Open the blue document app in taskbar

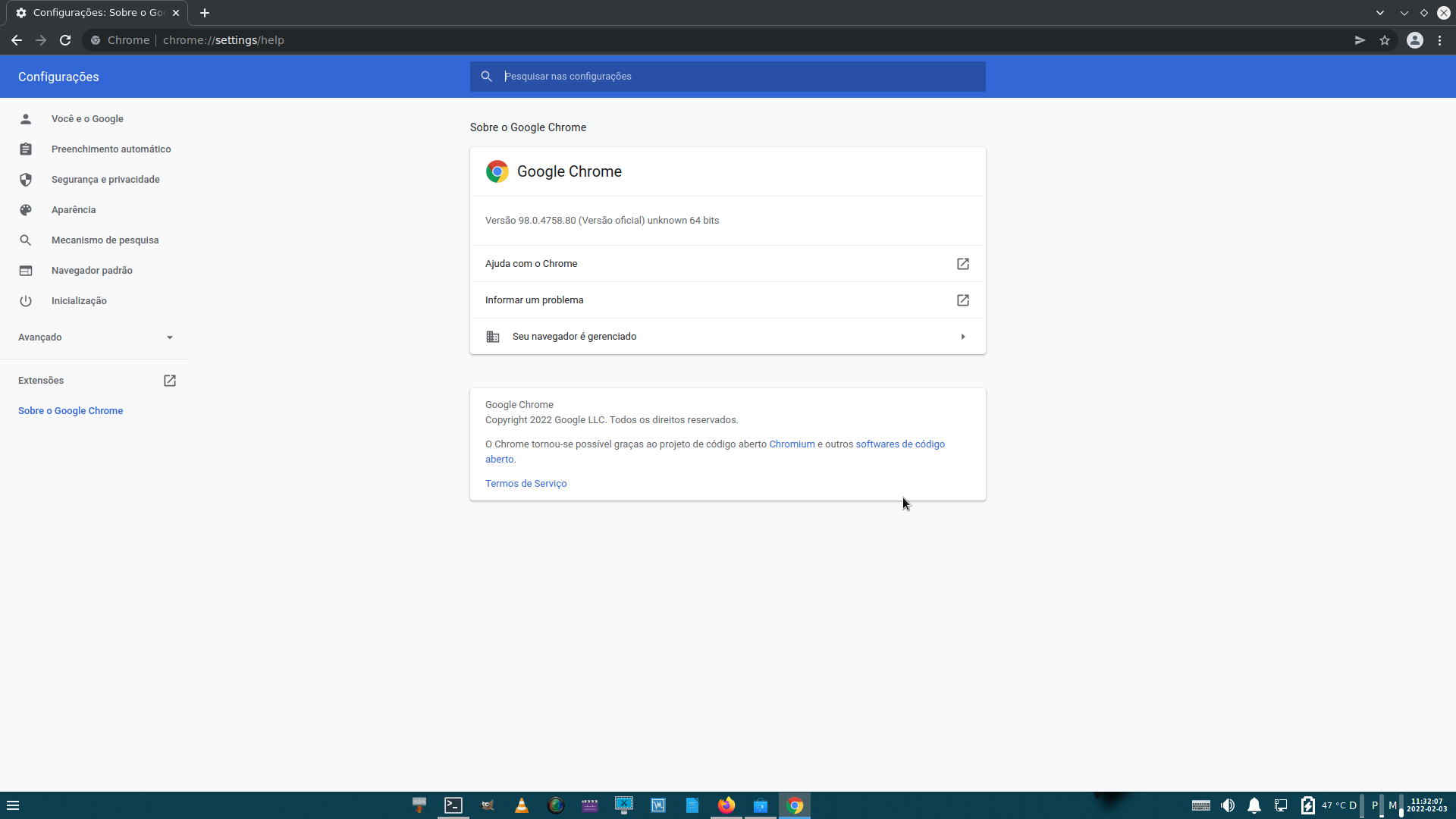coord(692,805)
